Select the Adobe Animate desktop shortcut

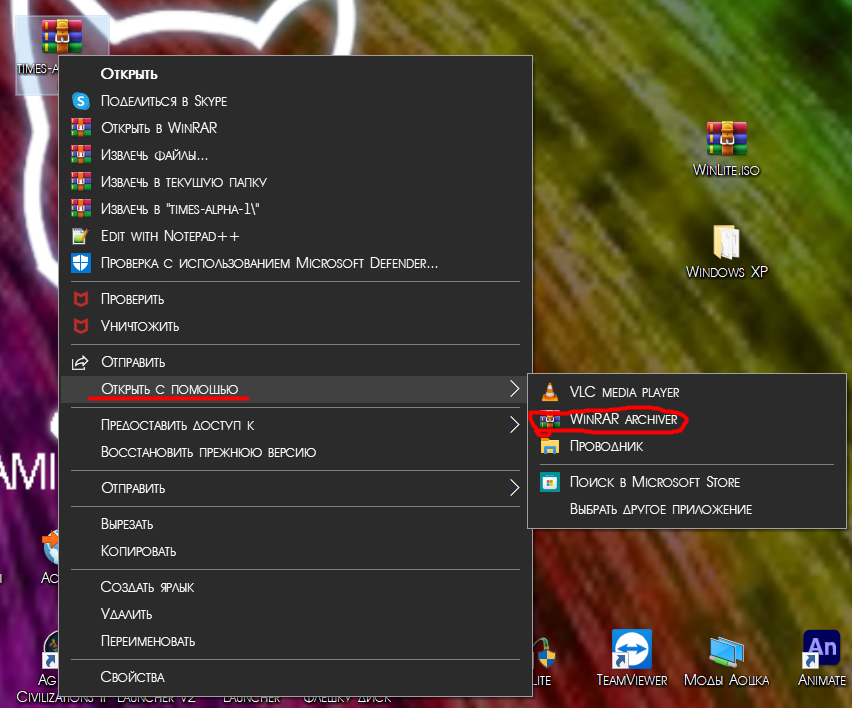click(x=822, y=659)
